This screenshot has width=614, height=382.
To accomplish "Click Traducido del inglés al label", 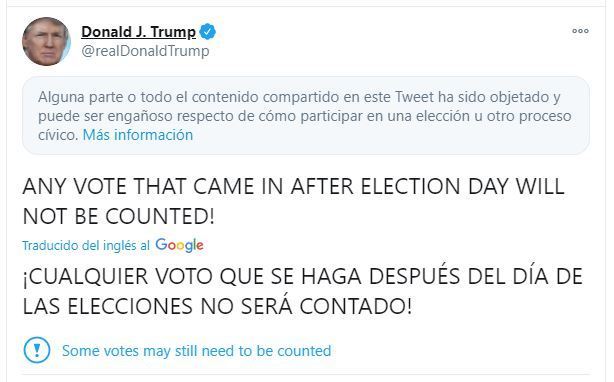I will (x=86, y=245).
